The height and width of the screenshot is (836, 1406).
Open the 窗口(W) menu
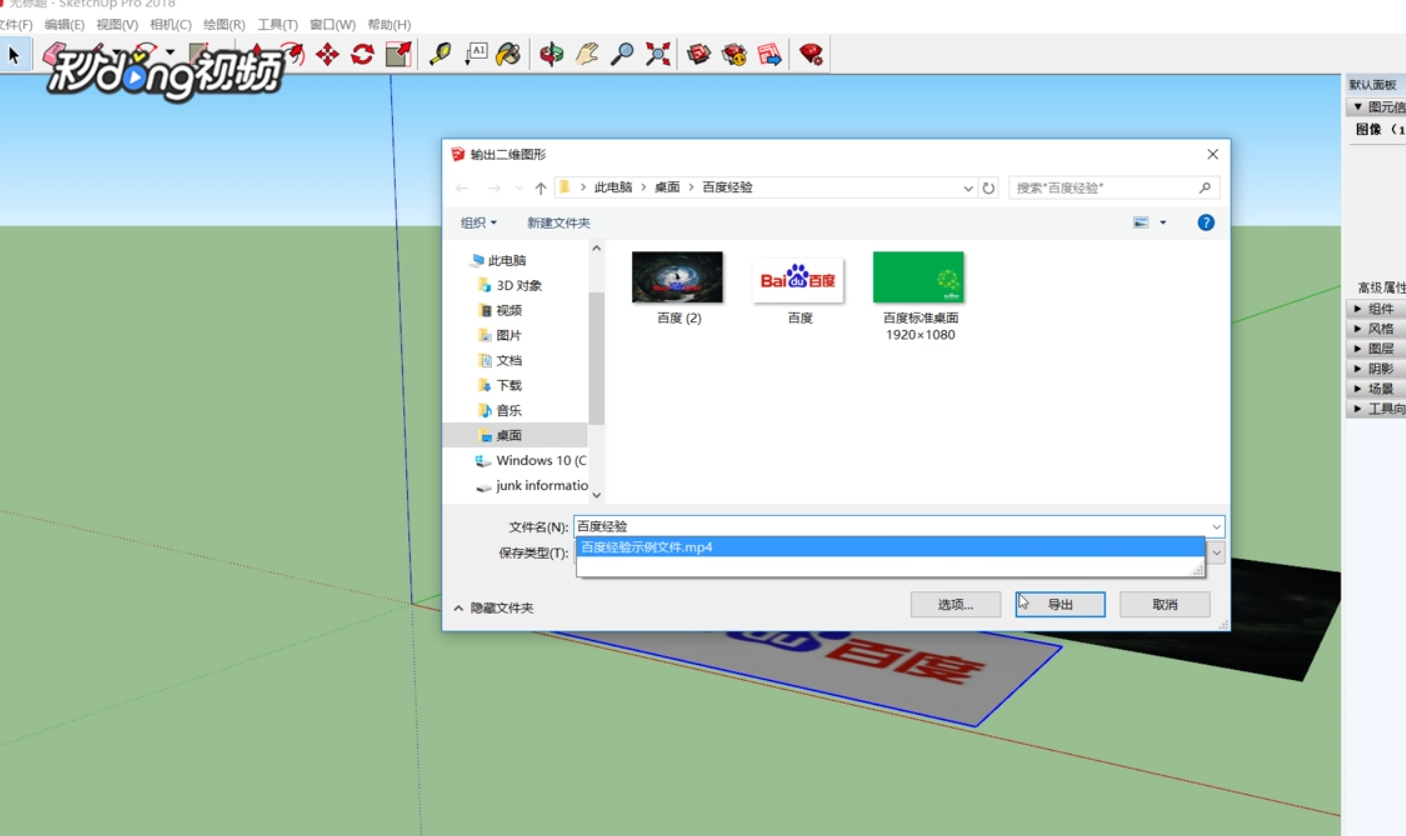click(332, 24)
